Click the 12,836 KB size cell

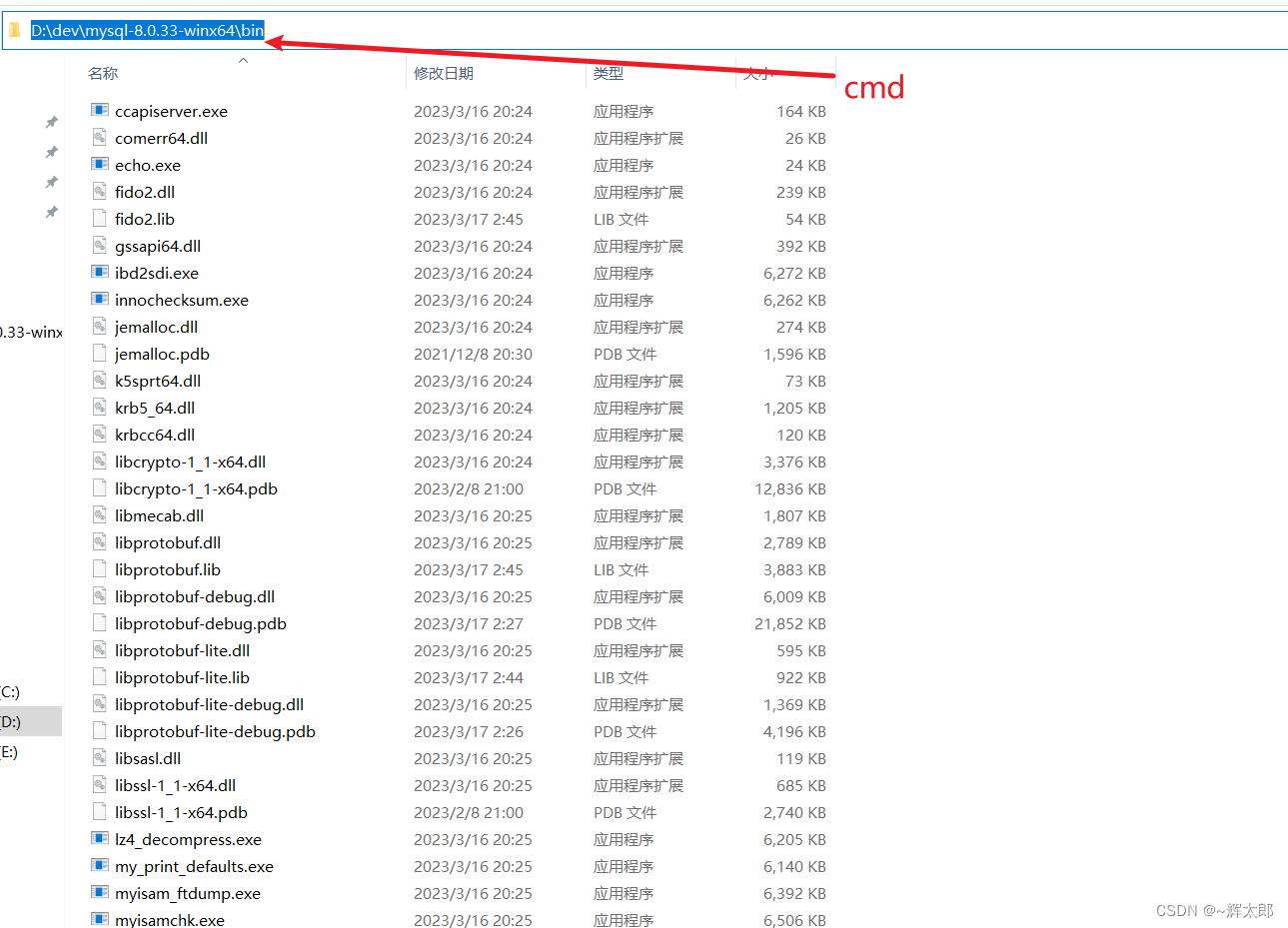(x=790, y=488)
